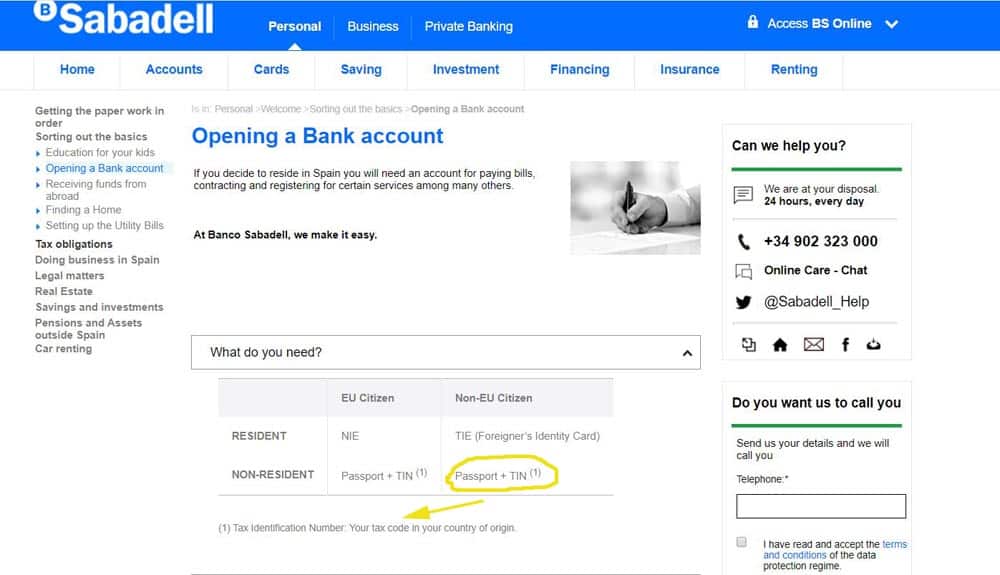Open Savings and investments section
Screen dimensions: 1000x575
99,307
